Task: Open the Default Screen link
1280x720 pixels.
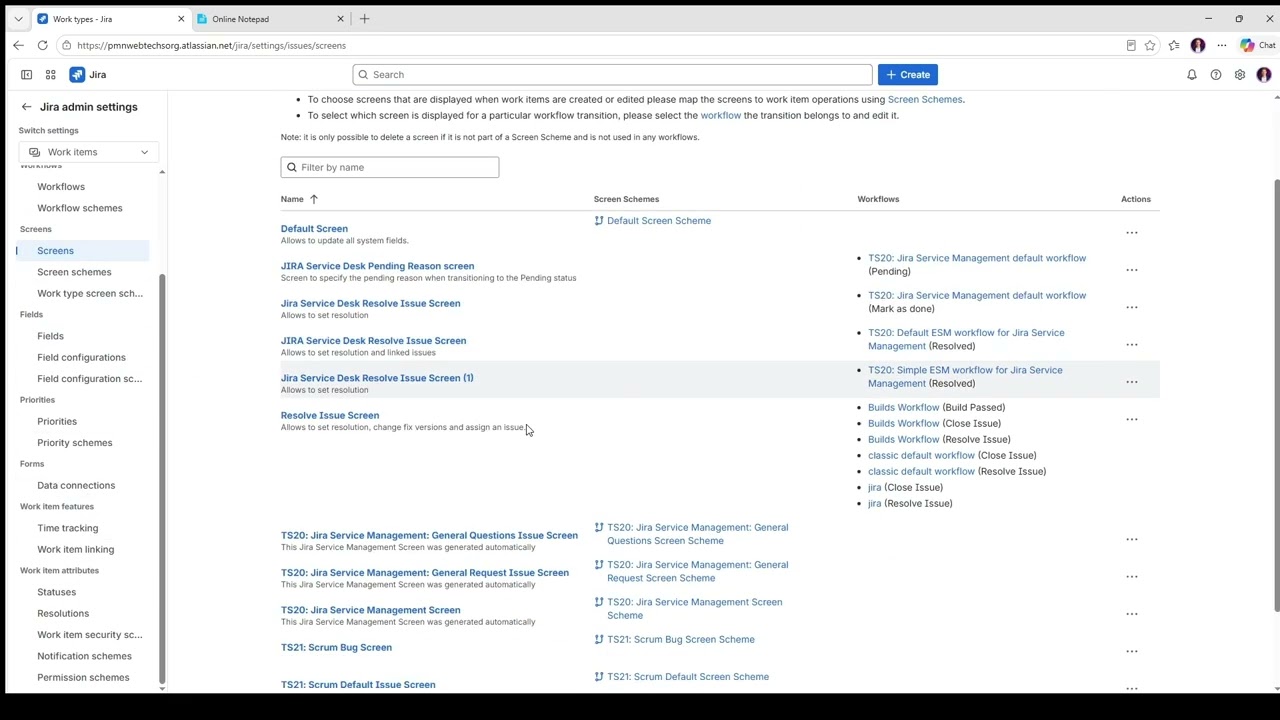Action: pyautogui.click(x=314, y=229)
